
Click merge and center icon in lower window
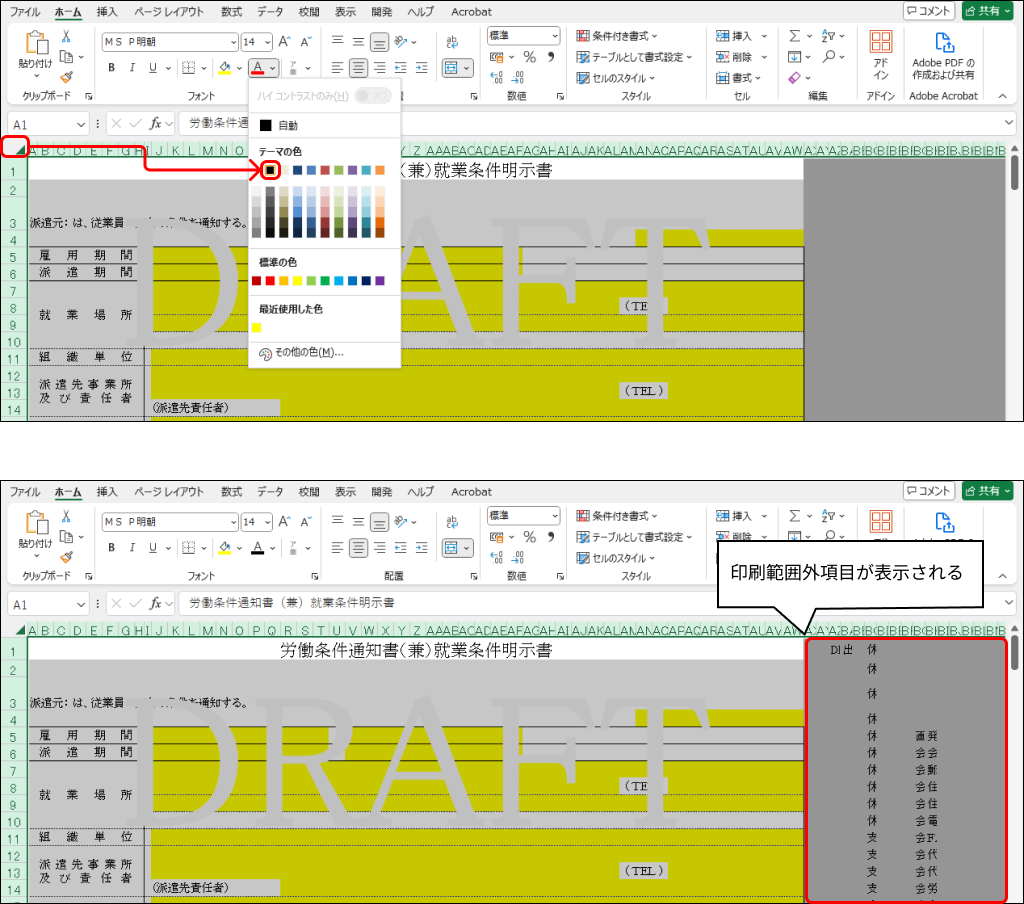[x=451, y=548]
